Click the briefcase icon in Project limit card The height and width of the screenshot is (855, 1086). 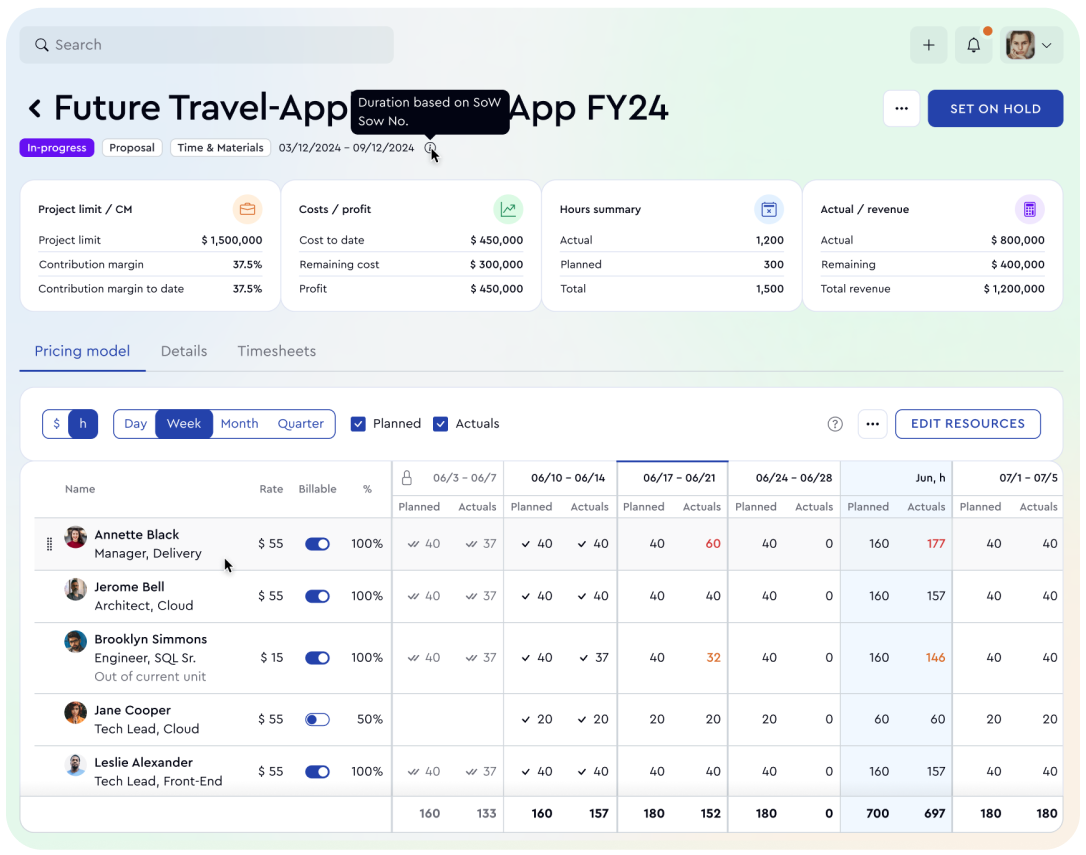247,209
